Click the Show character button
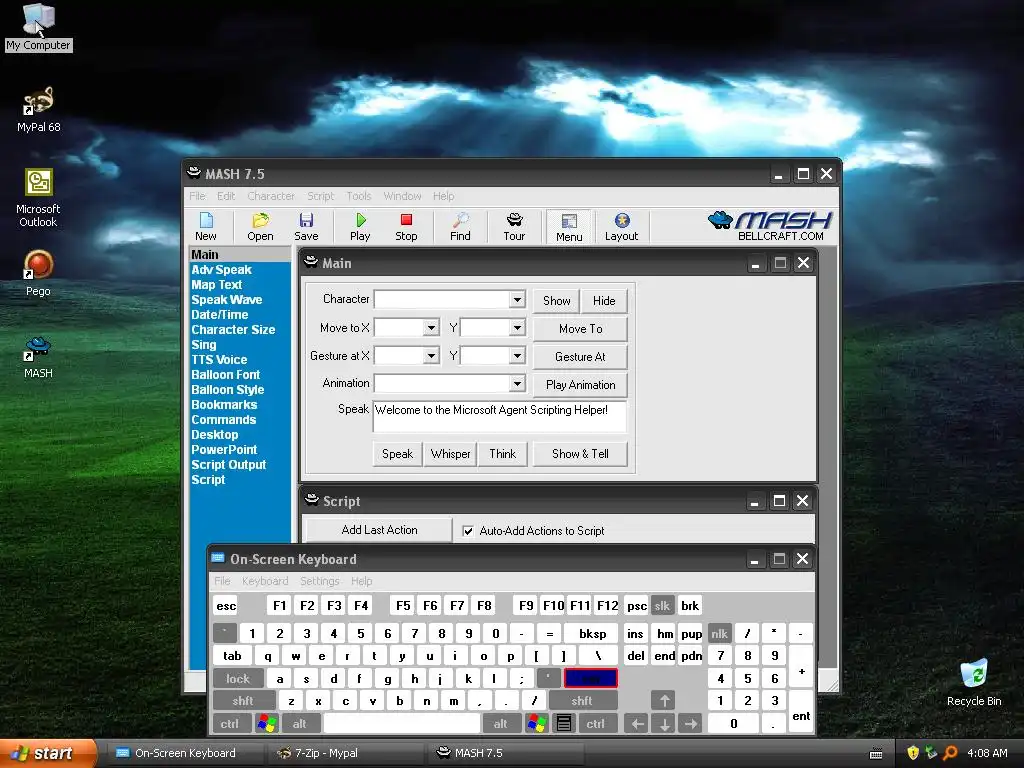Image resolution: width=1024 pixels, height=768 pixels. [556, 300]
